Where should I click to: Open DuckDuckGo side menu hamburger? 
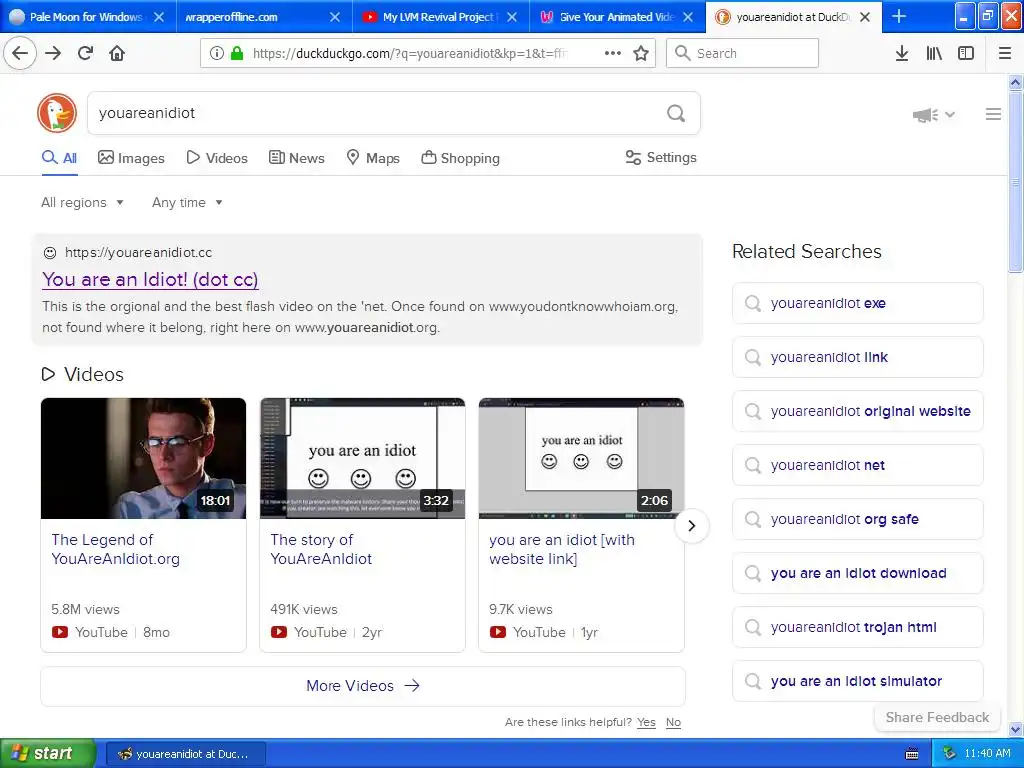(993, 114)
